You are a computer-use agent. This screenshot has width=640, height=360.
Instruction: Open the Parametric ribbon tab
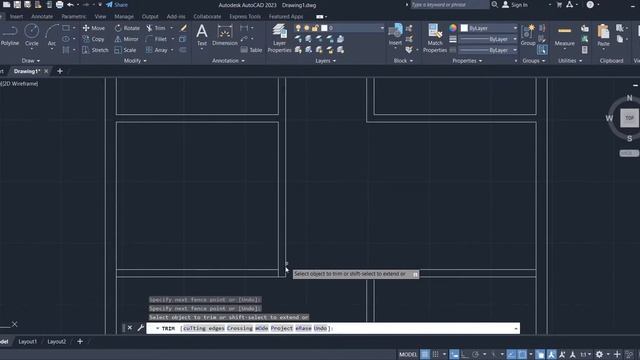pyautogui.click(x=73, y=16)
